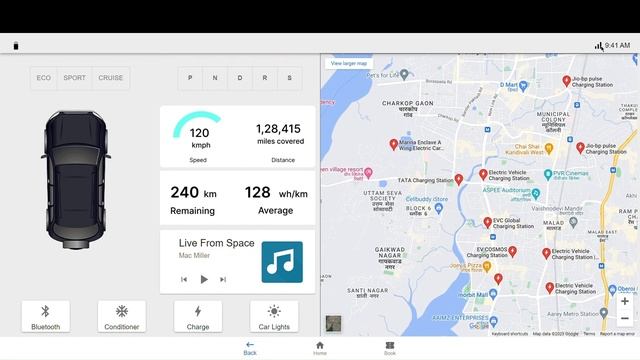Click PVR Cinemas marker
The height and width of the screenshot is (360, 640).
coord(548,175)
